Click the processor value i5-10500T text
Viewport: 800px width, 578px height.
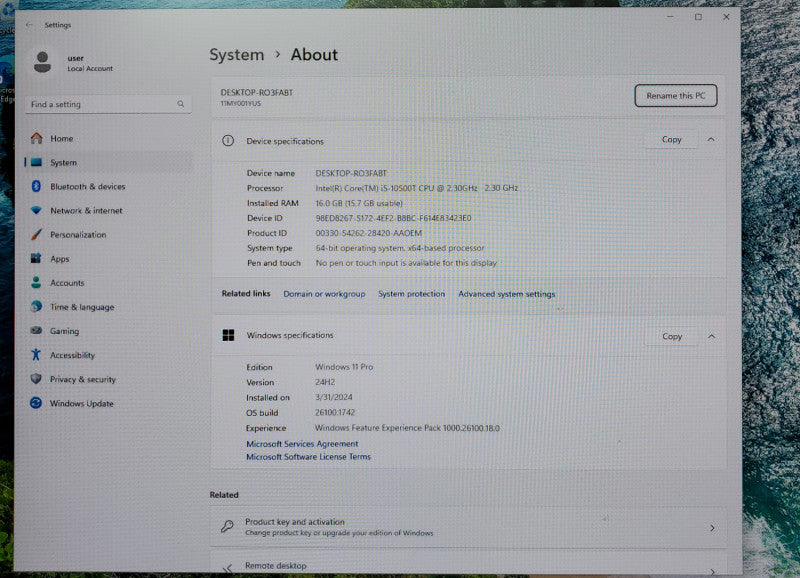416,188
